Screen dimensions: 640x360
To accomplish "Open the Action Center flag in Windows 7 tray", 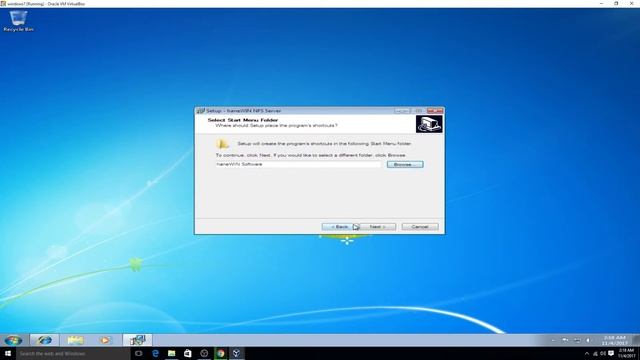I will [x=566, y=340].
